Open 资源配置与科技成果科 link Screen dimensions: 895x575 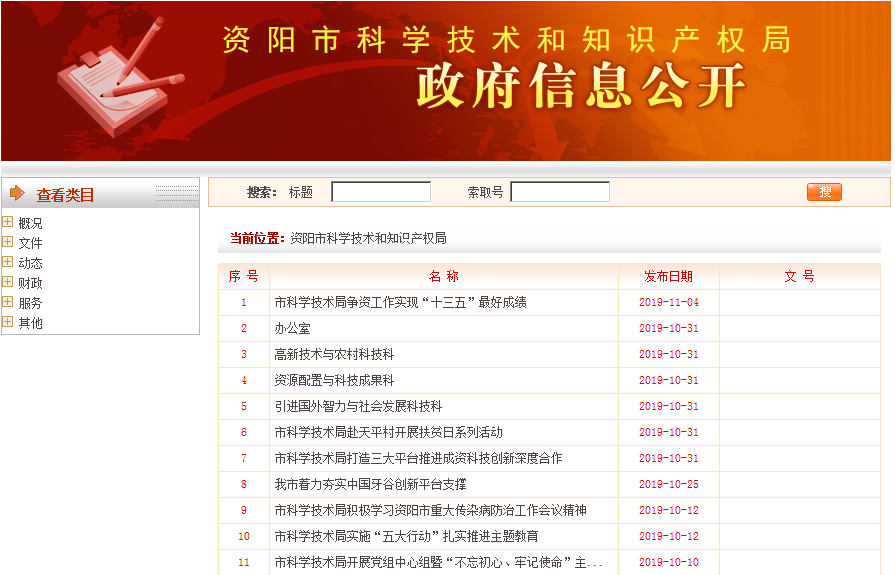click(x=334, y=380)
